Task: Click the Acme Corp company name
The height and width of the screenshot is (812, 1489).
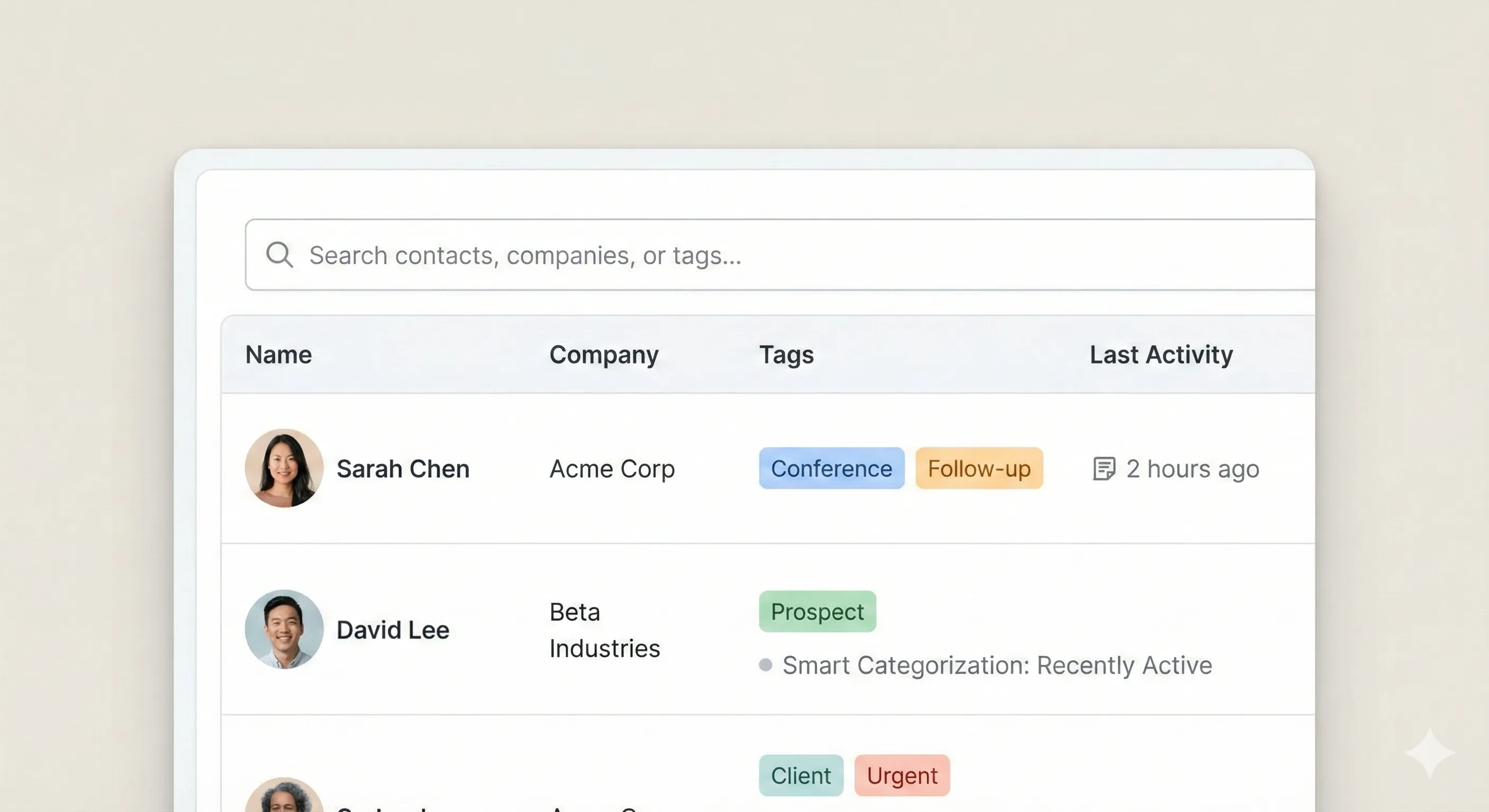Action: [612, 469]
